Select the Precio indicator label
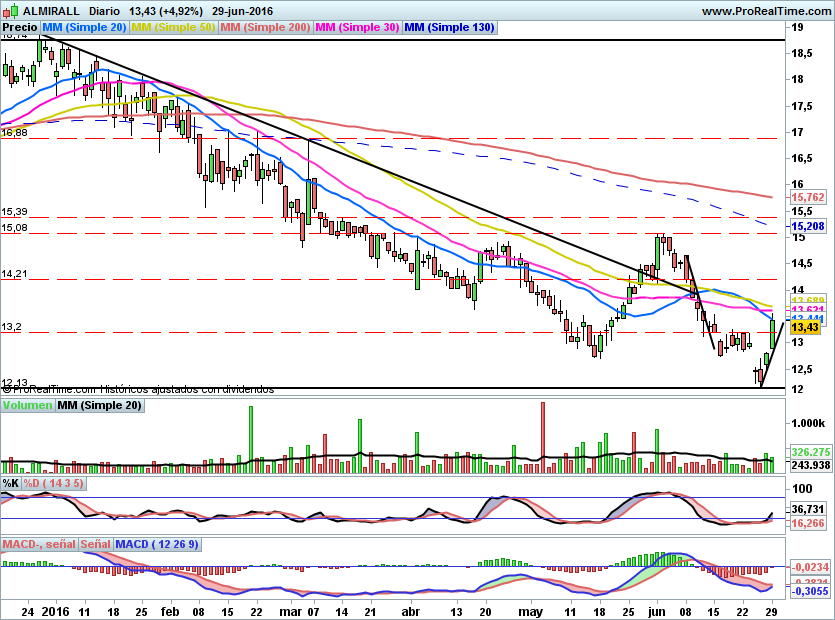The image size is (835, 620). tap(21, 28)
